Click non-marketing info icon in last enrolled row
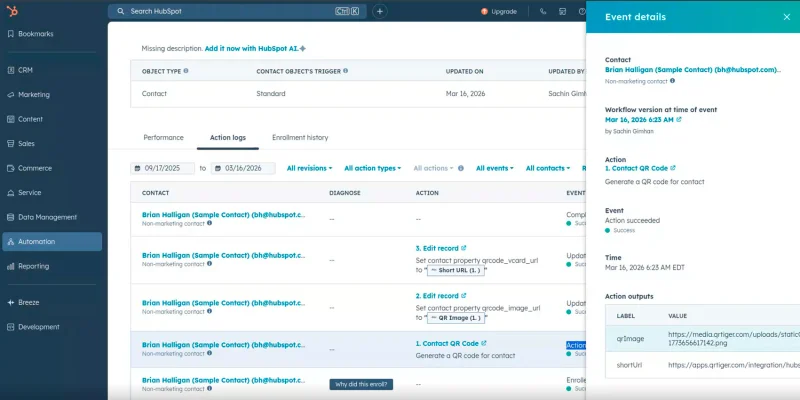The width and height of the screenshot is (800, 400). pos(210,388)
